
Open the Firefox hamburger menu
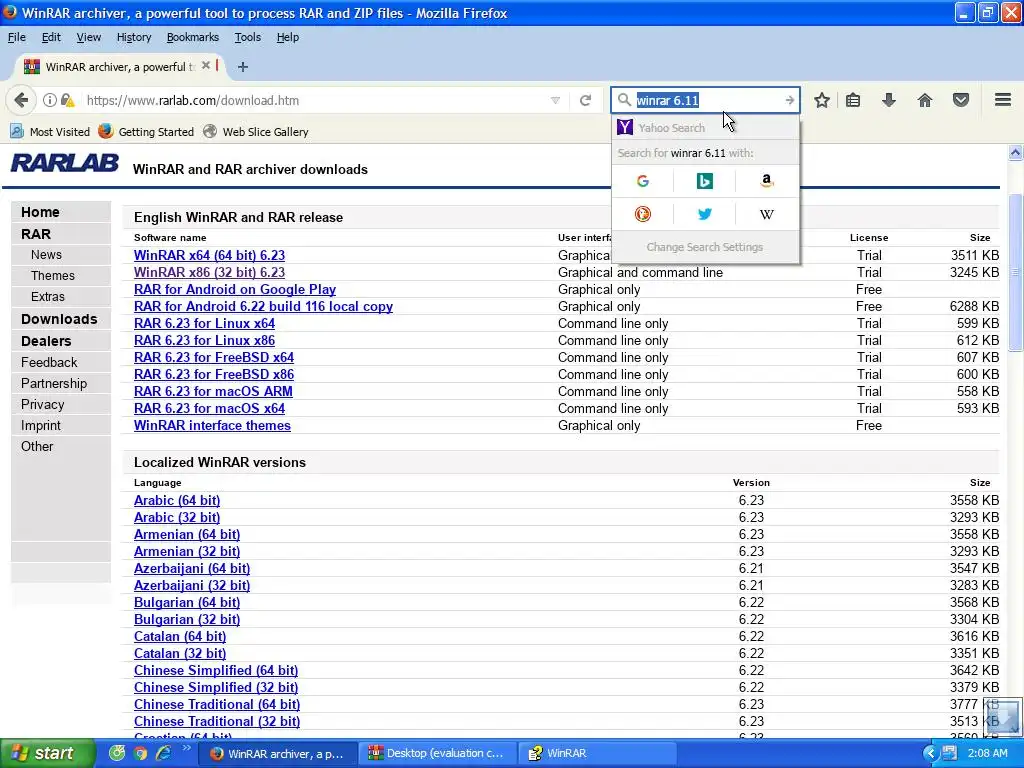(1003, 100)
